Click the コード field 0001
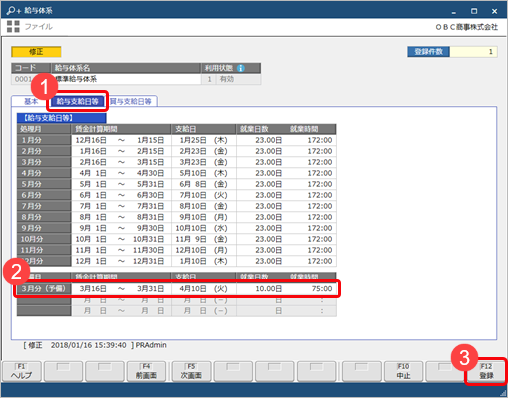 (31, 79)
